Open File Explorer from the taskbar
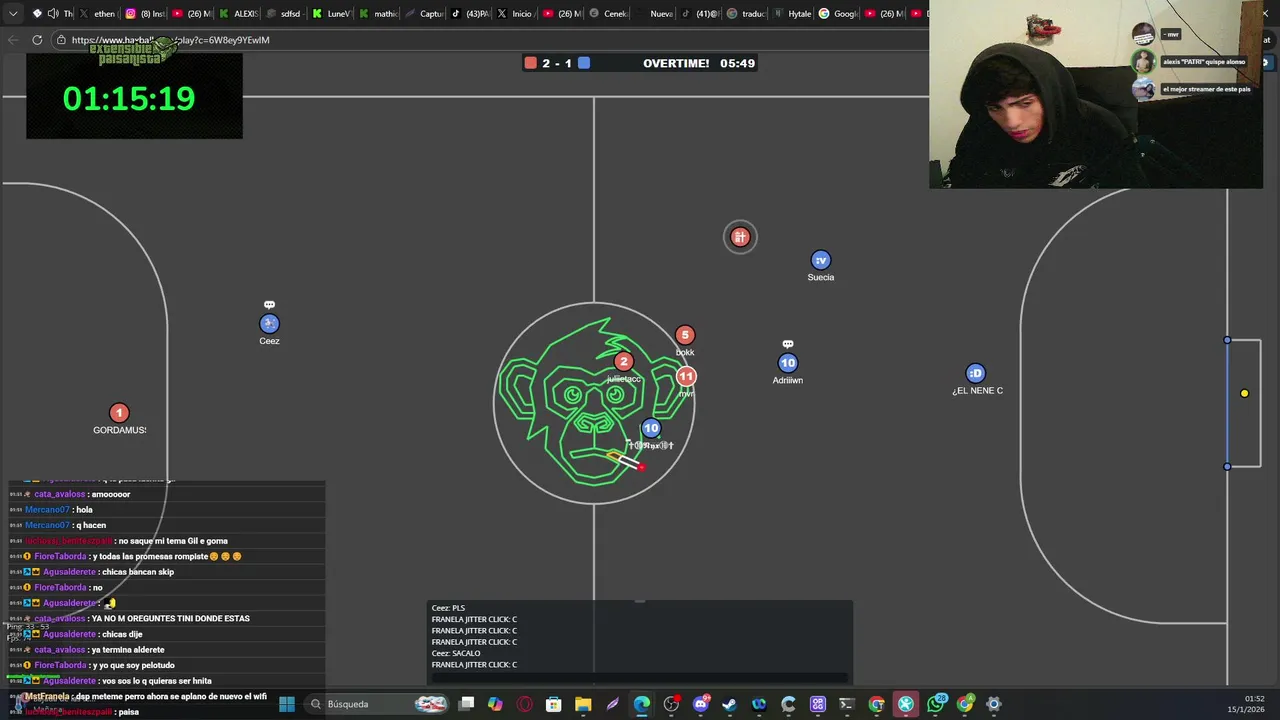 (x=583, y=704)
